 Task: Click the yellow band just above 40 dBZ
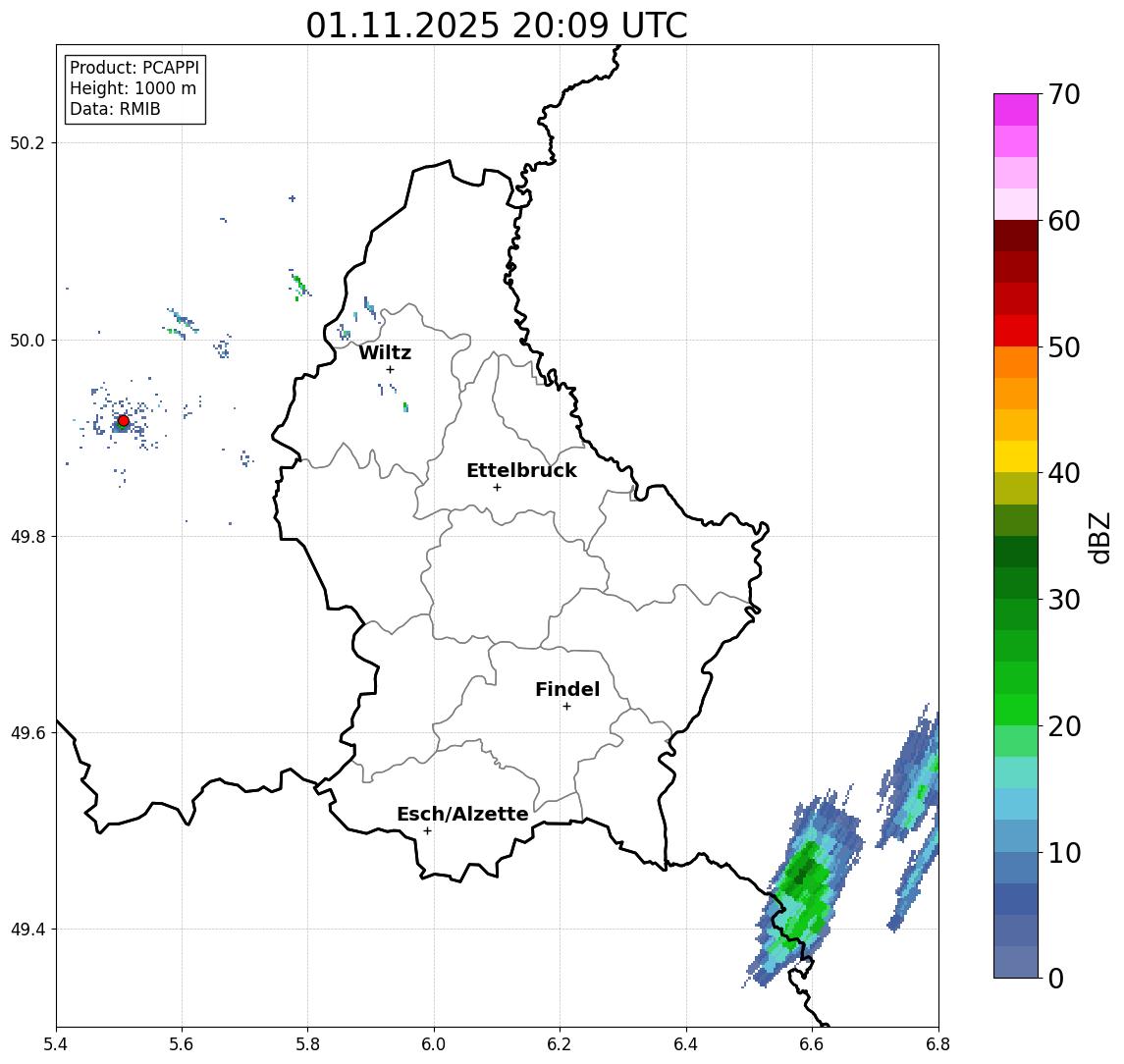coord(1016,456)
